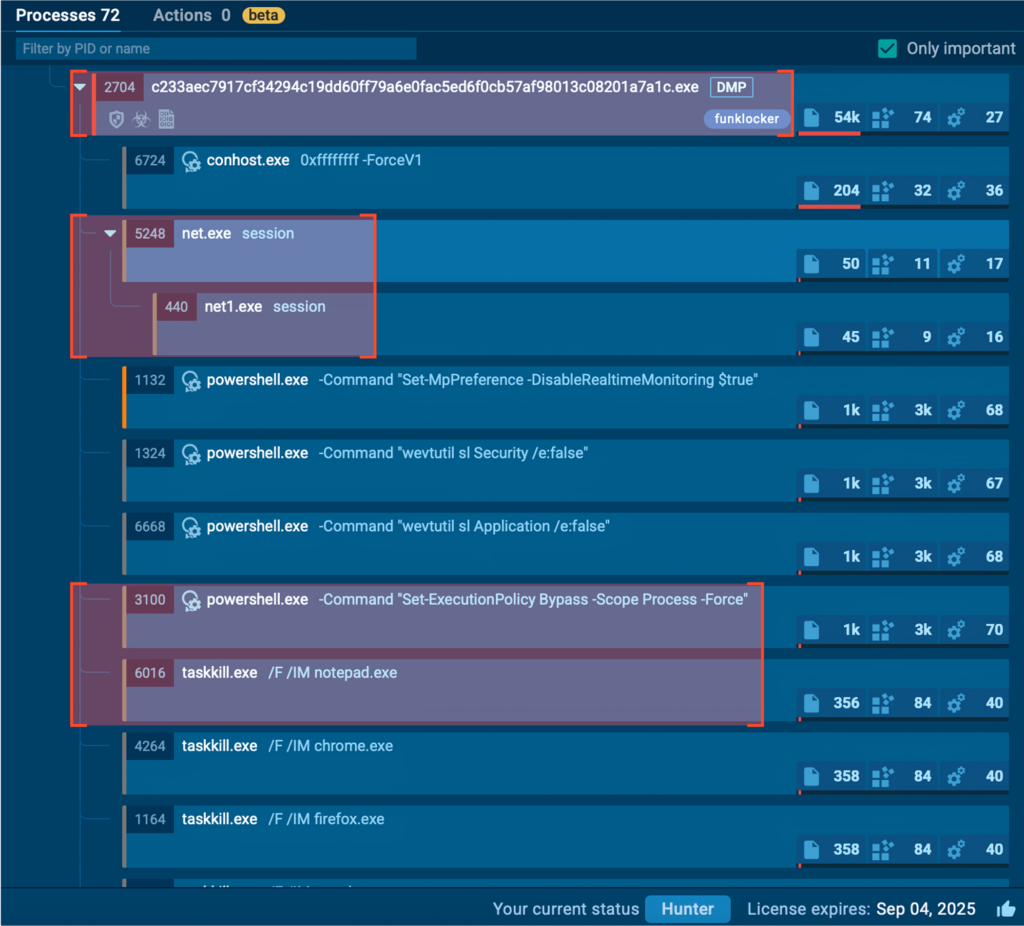The height and width of the screenshot is (926, 1024).
Task: Collapse the process 2704 tree arrow
Action: [80, 87]
